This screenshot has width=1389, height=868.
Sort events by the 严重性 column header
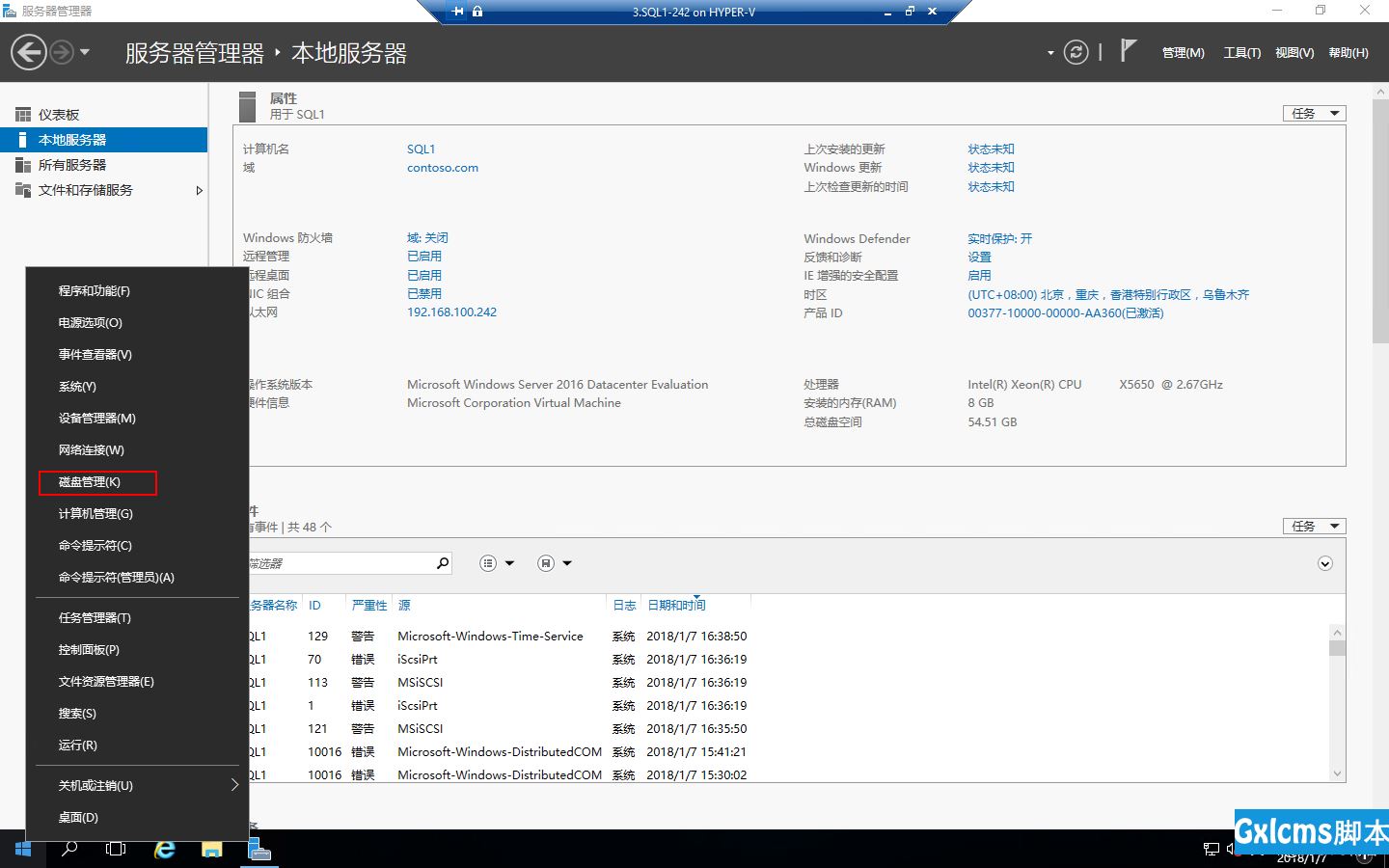pyautogui.click(x=369, y=606)
